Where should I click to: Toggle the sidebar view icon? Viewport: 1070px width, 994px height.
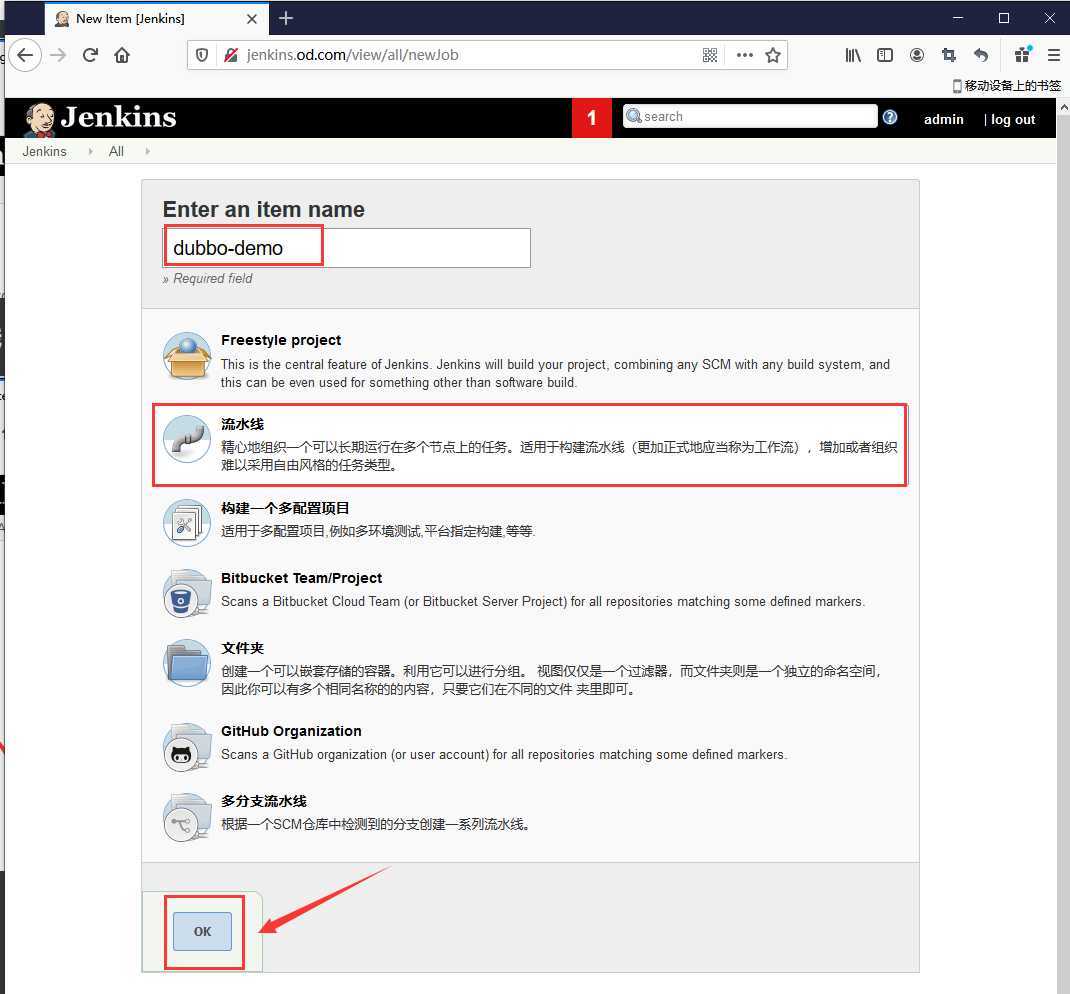[885, 55]
